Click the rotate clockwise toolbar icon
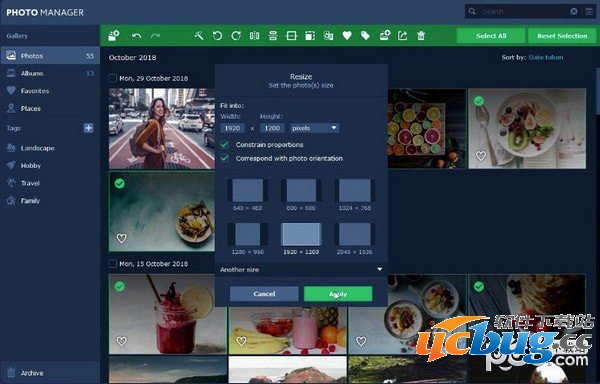Screen dimensions: 600x384 [x=236, y=36]
